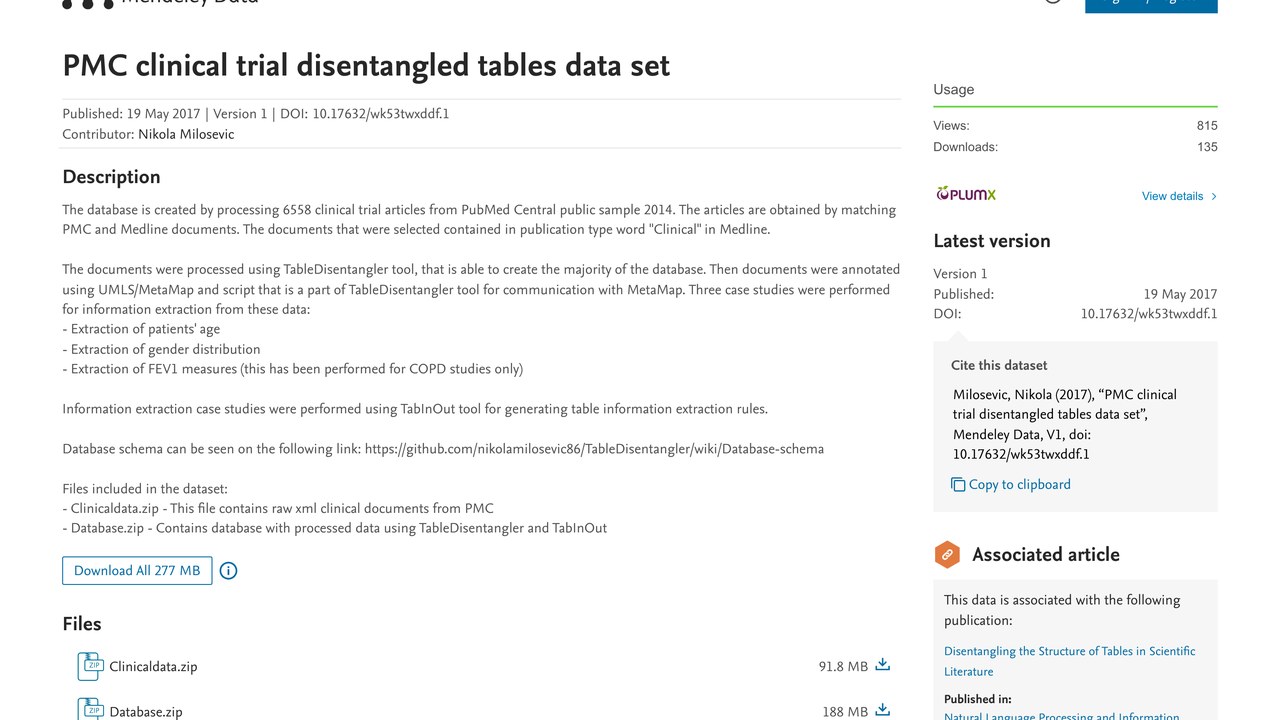This screenshot has width=1280, height=720.
Task: Click the Database.zip file icon
Action: coord(90,709)
